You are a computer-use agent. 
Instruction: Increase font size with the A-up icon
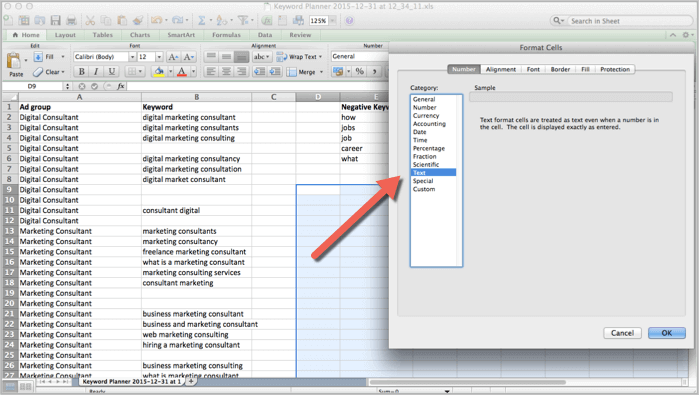tap(173, 57)
